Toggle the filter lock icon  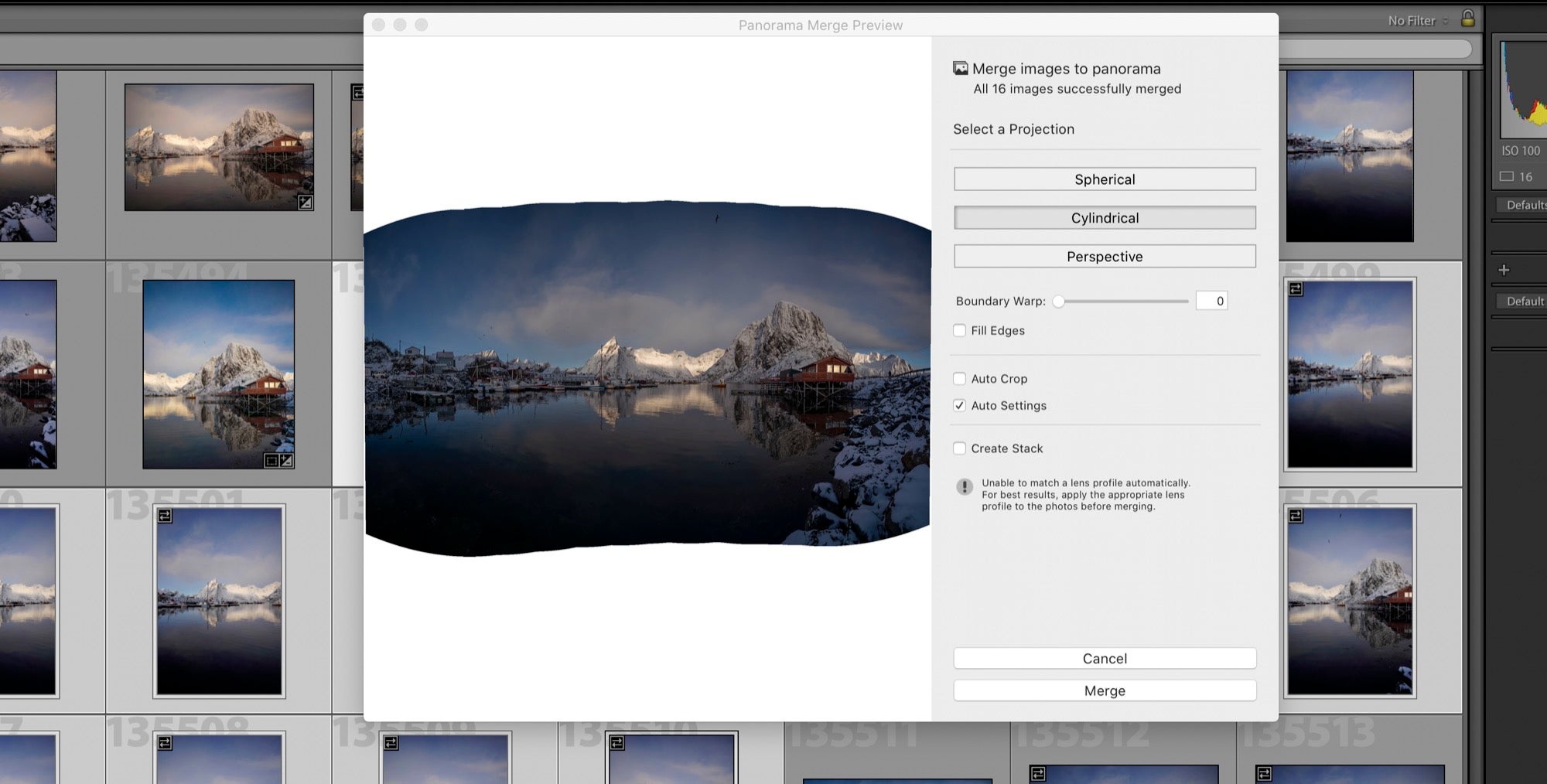[x=1467, y=19]
